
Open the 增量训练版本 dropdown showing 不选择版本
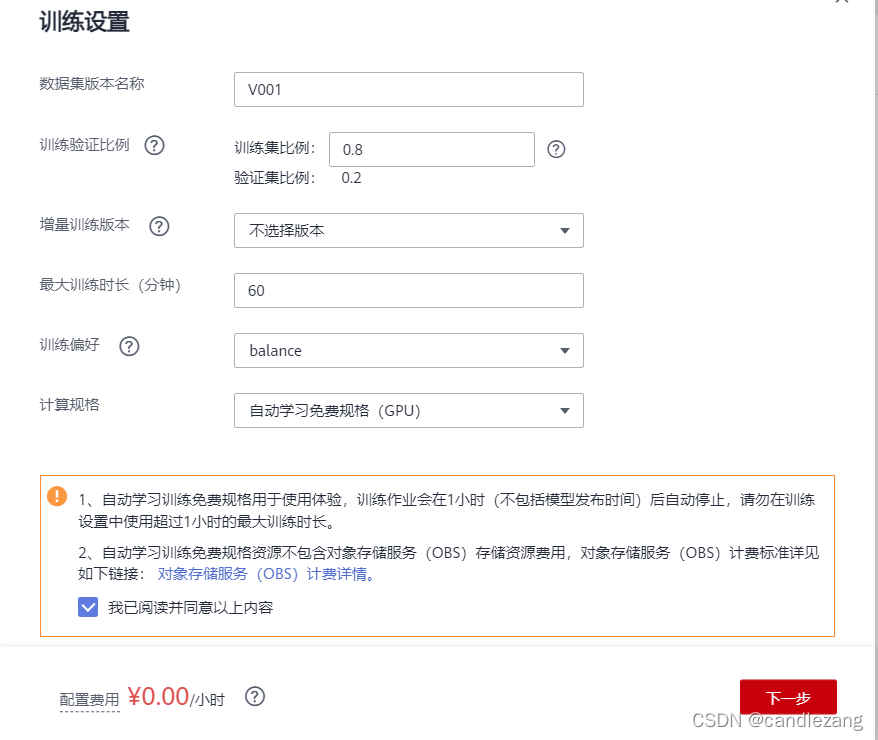(408, 231)
